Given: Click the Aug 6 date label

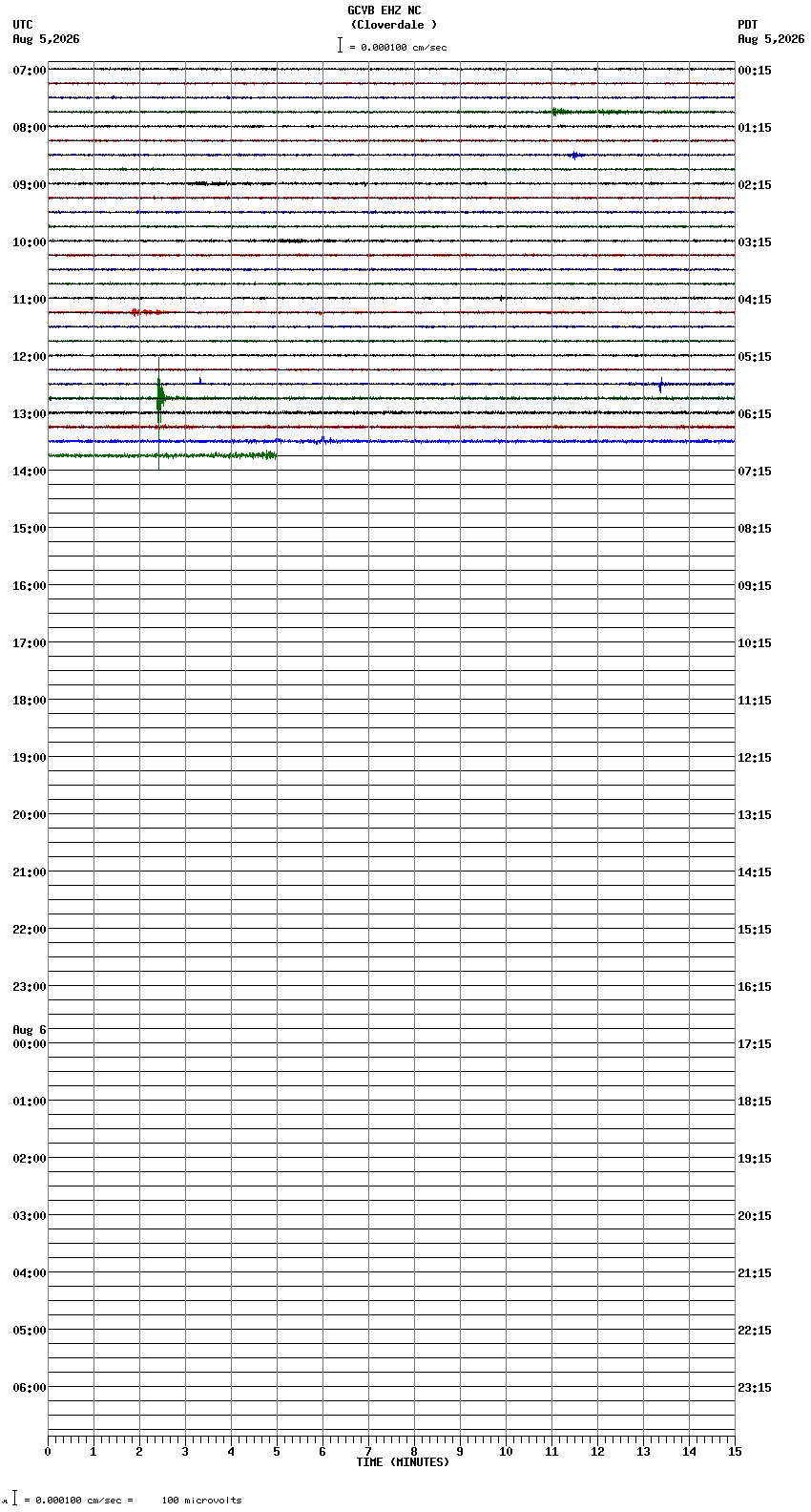Looking at the screenshot, I should tap(30, 1030).
